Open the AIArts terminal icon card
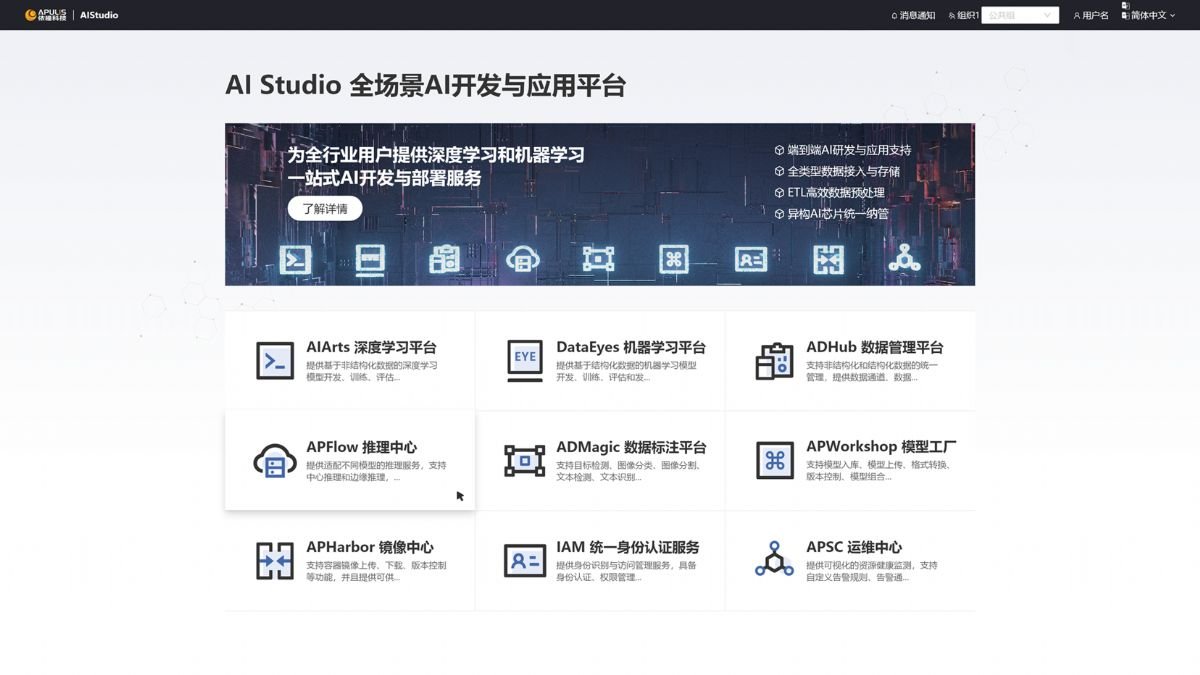This screenshot has height=675, width=1200. point(275,360)
